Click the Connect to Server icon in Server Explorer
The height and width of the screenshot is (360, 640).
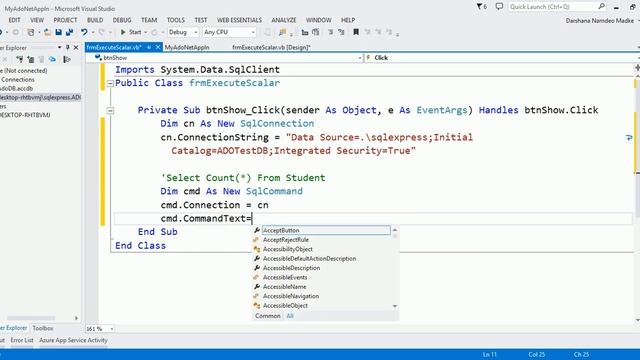coord(31,59)
